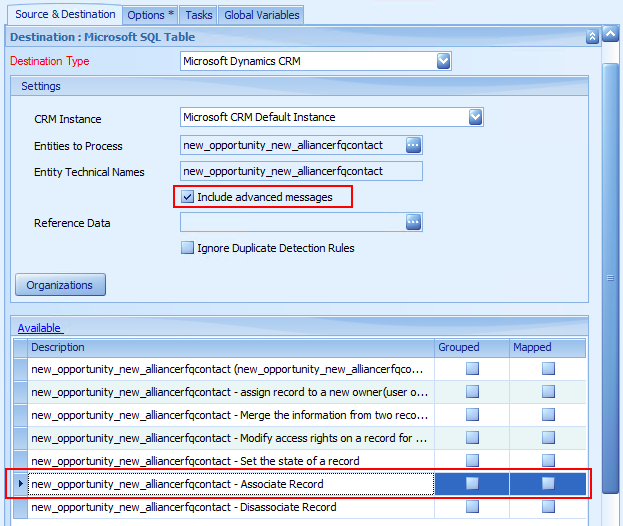Click the Entity Technical Names field
Screen dimensions: 623x526
(301, 171)
